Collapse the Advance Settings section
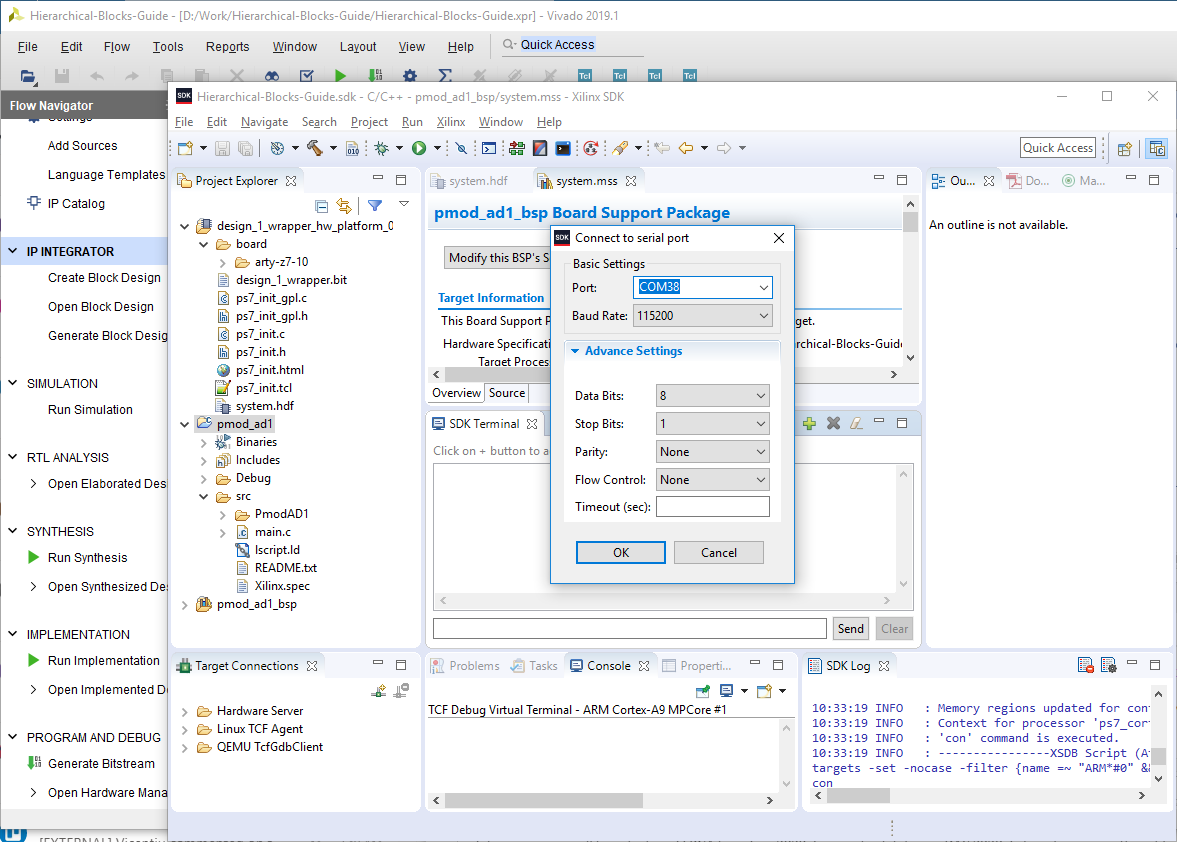The height and width of the screenshot is (842, 1177). 575,351
